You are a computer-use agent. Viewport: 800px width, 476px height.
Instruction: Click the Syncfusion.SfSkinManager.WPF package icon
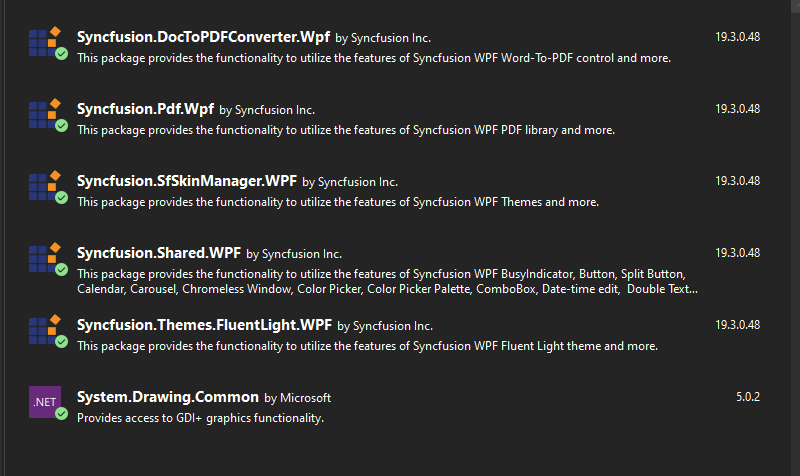click(x=46, y=185)
